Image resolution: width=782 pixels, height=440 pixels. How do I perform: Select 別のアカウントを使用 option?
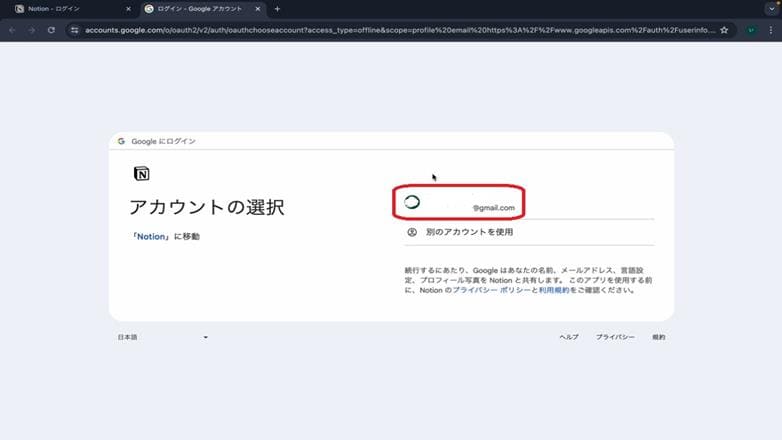coord(529,232)
